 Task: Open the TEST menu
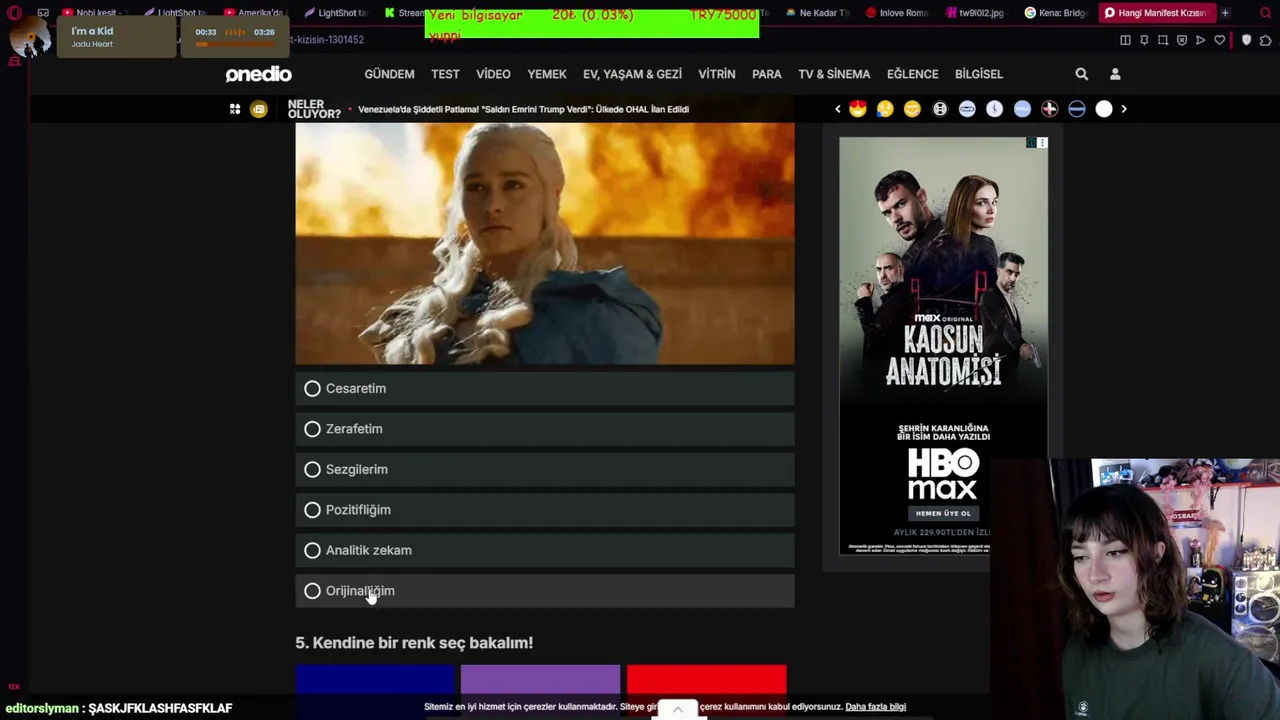click(445, 74)
